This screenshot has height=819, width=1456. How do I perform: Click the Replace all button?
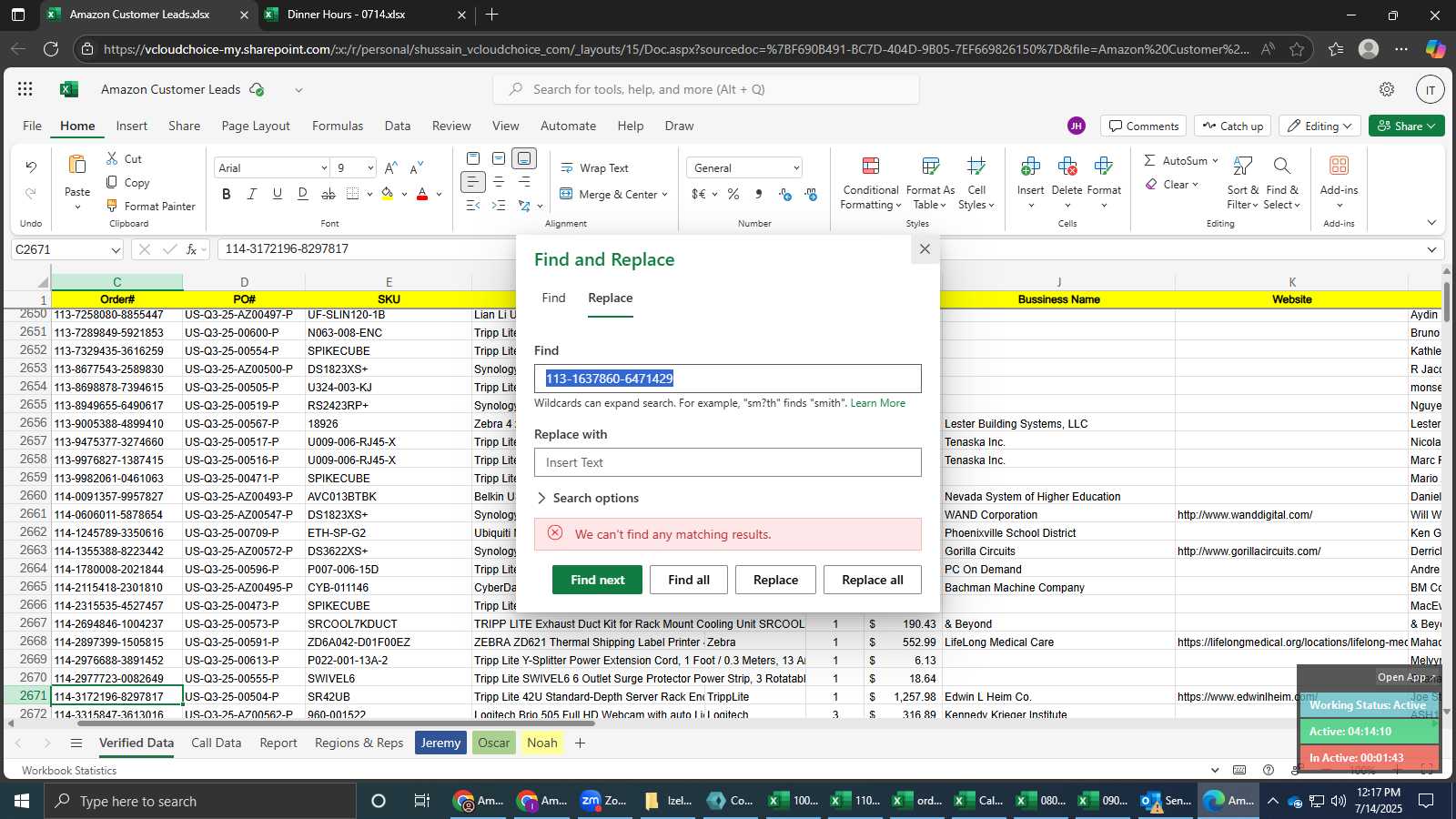(872, 580)
